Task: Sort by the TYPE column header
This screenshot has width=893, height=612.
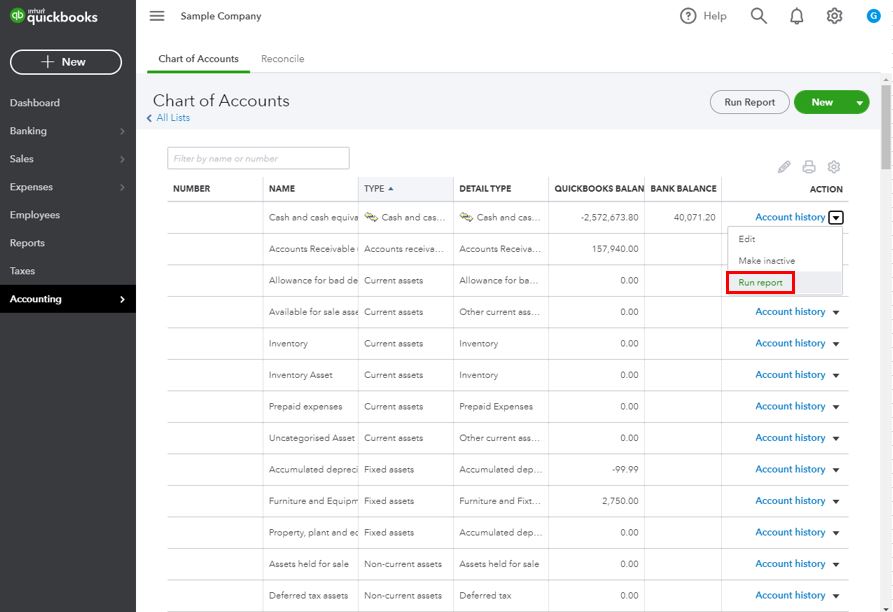Action: point(378,189)
